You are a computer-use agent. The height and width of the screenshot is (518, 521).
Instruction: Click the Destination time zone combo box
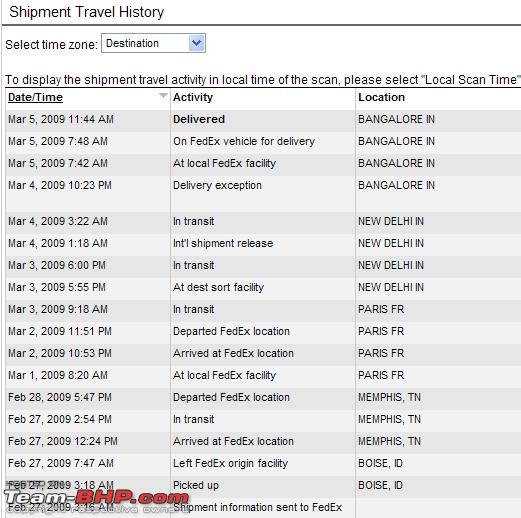pos(153,43)
